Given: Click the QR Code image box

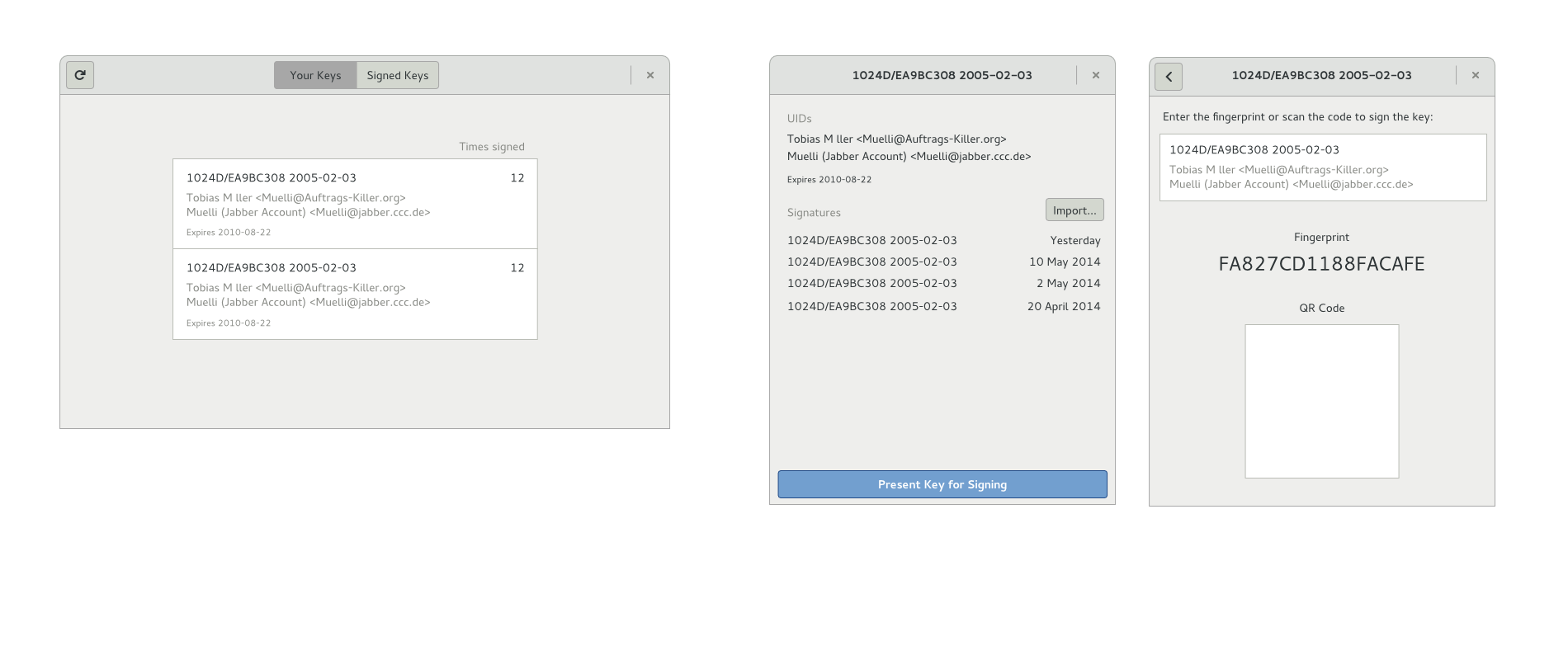Looking at the screenshot, I should [x=1322, y=401].
